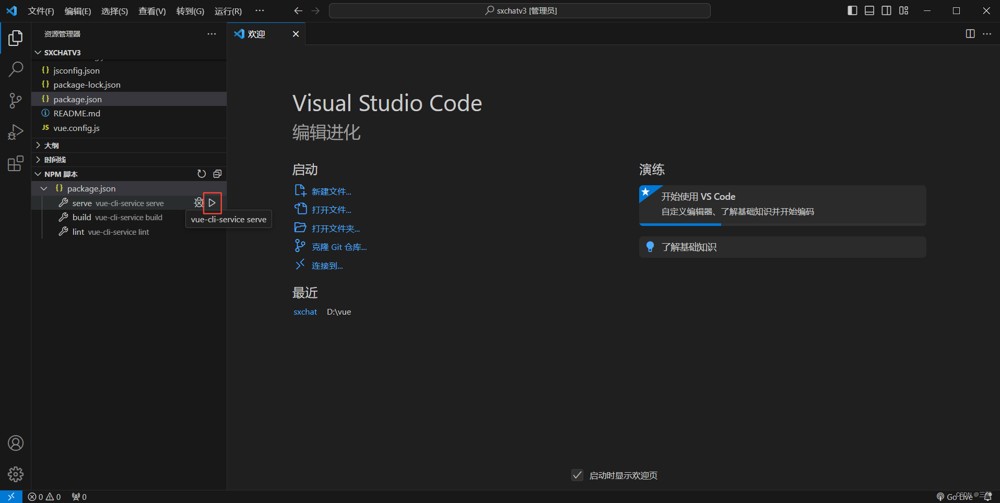Open the 文件(F) menu
This screenshot has width=1000, height=503.
(x=41, y=11)
